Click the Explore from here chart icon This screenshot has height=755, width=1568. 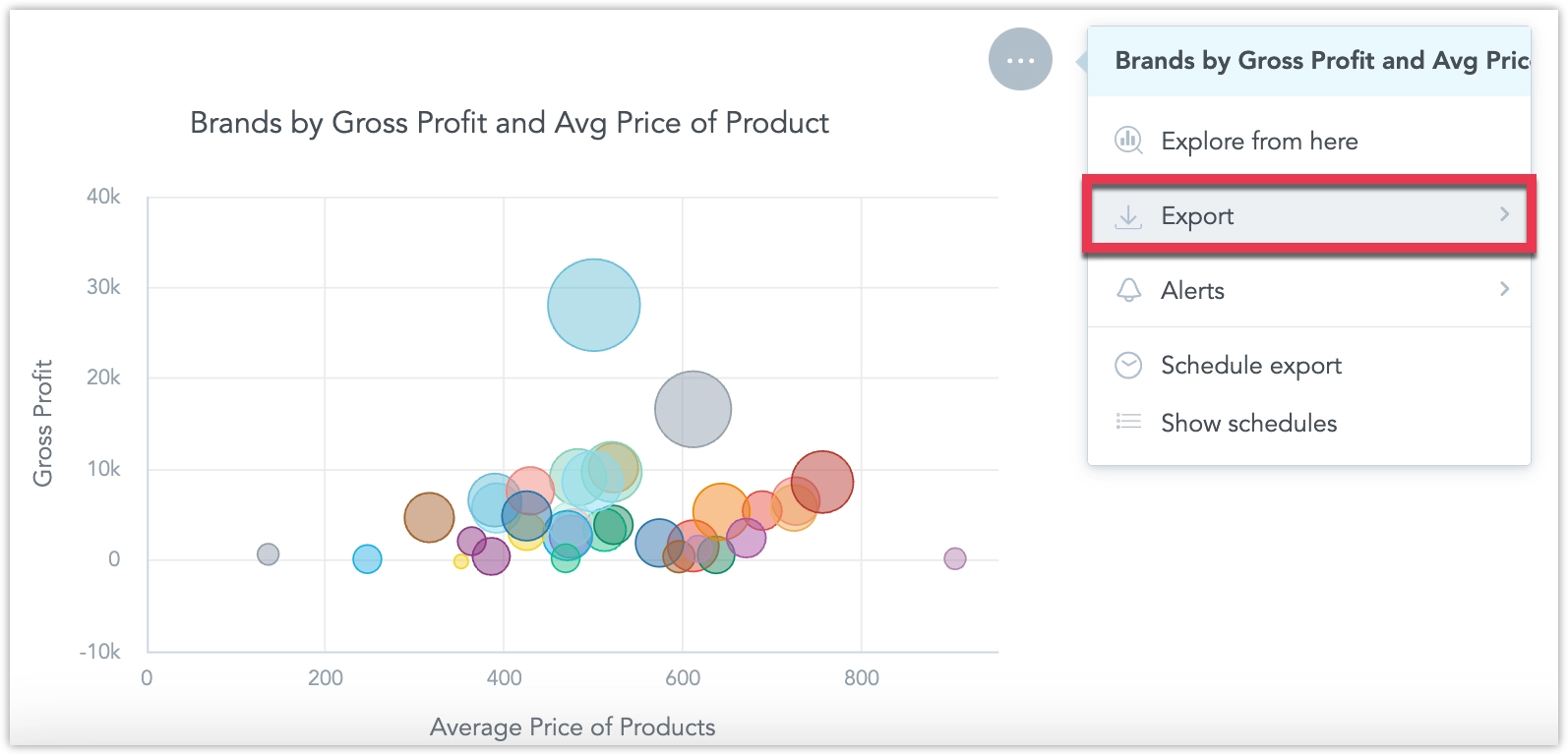1128,140
